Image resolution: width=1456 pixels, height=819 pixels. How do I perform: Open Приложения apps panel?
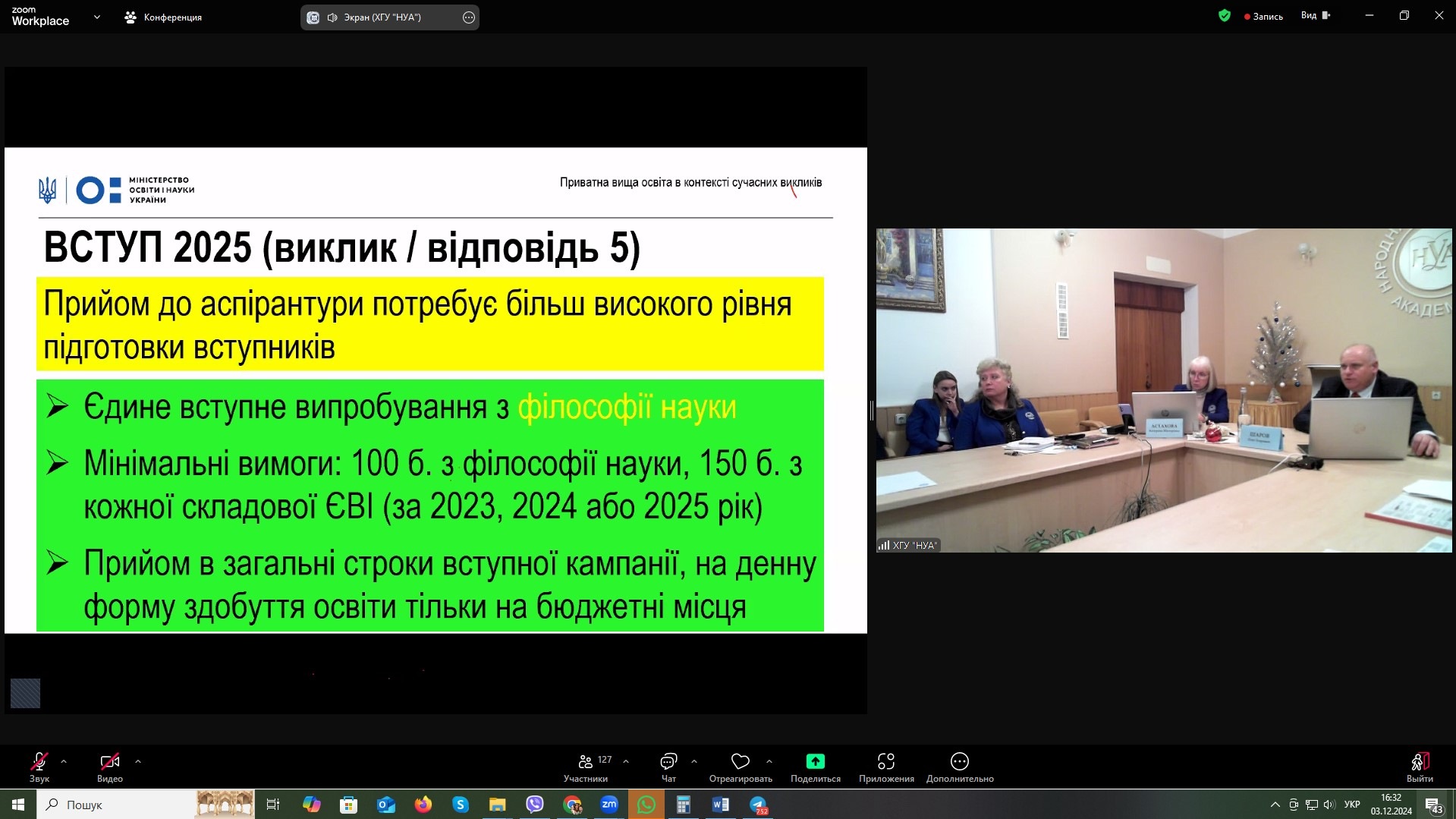pyautogui.click(x=886, y=767)
